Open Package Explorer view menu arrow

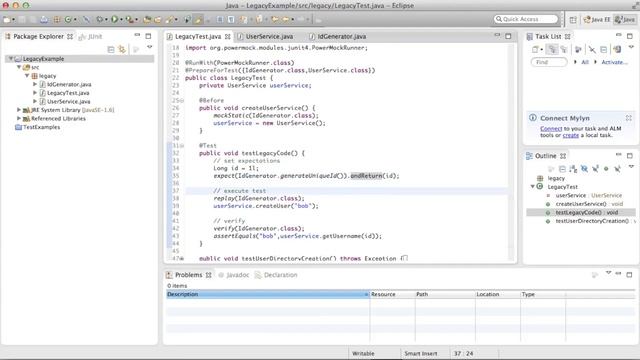[x=150, y=47]
